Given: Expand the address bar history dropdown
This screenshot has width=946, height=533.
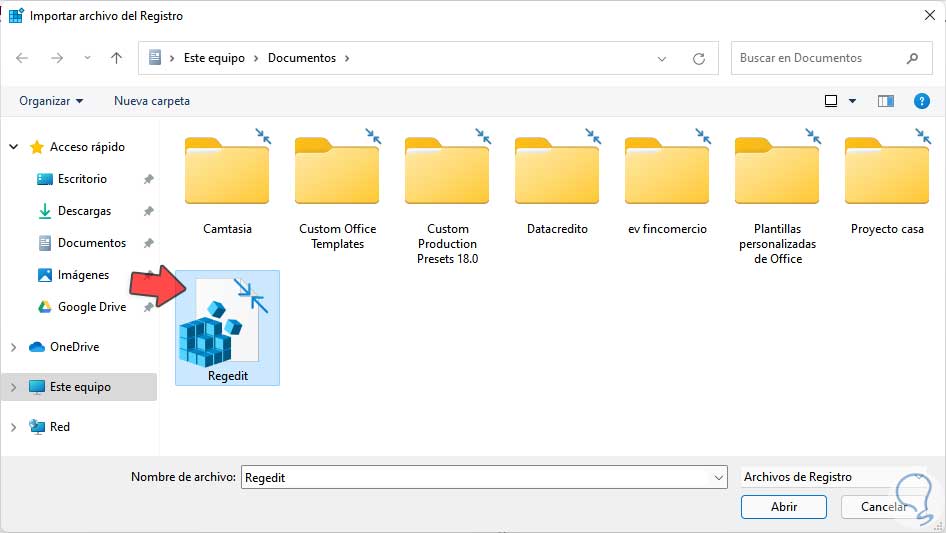Looking at the screenshot, I should 662,59.
